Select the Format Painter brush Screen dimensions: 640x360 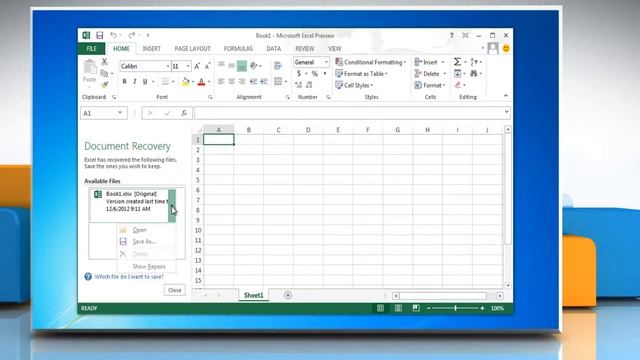(104, 84)
